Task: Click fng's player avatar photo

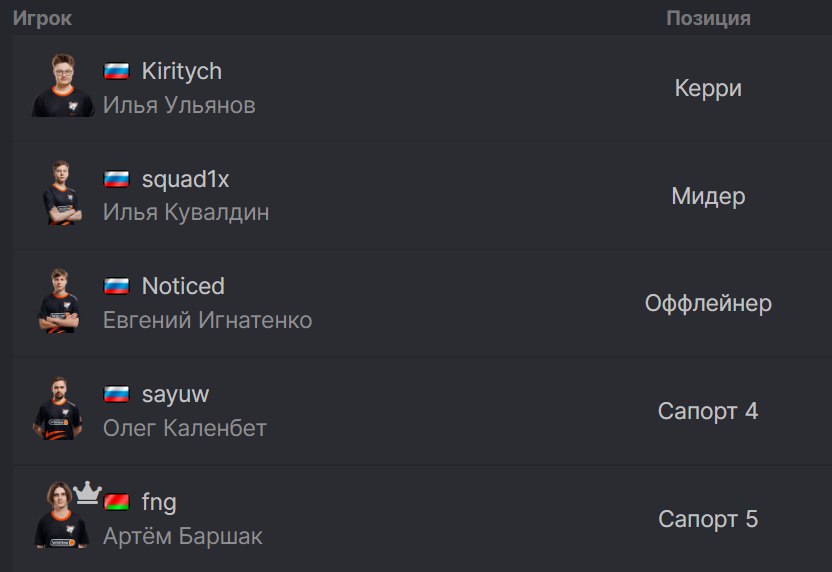Action: tap(62, 515)
